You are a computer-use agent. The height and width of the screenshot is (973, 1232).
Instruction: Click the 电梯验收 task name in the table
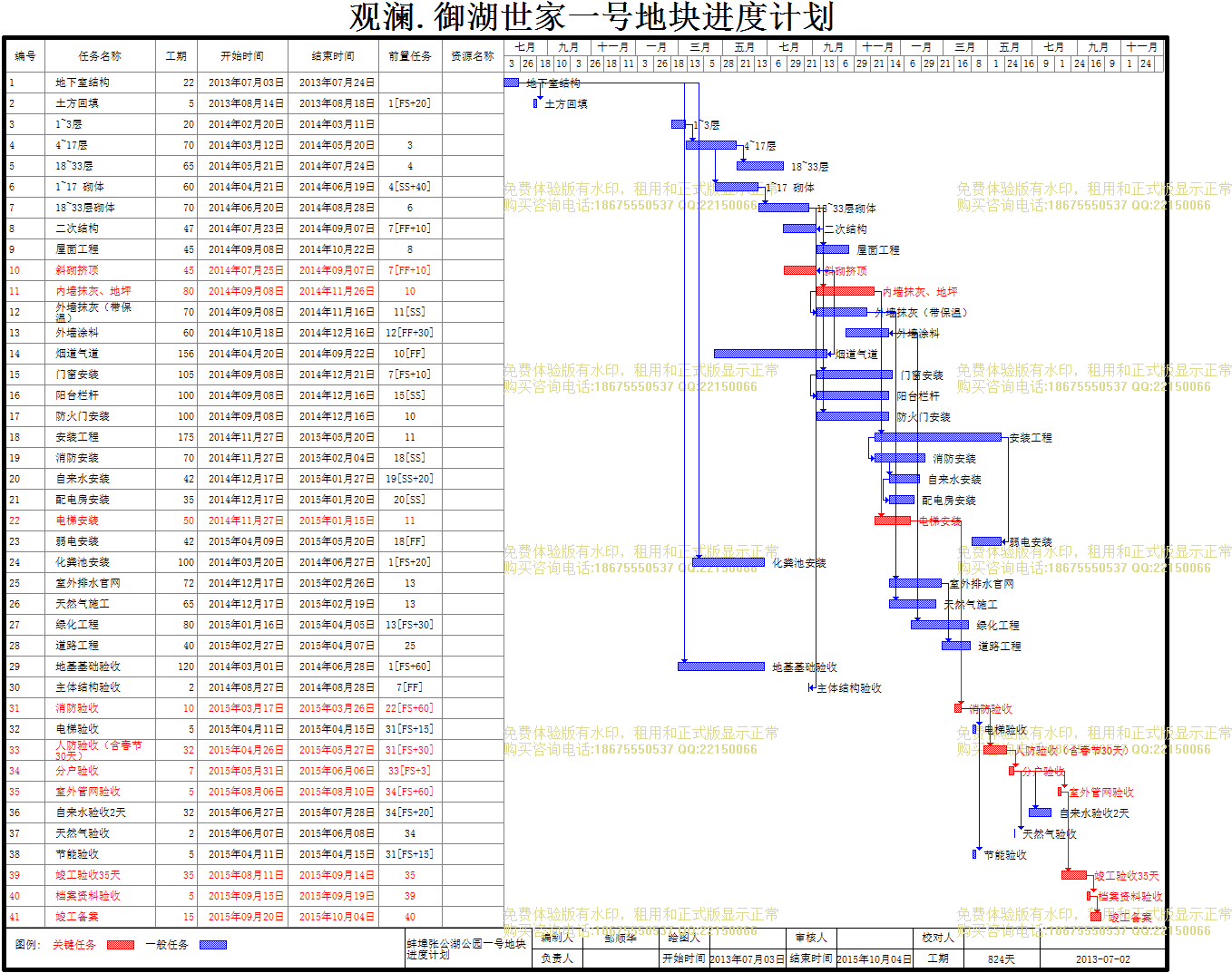pos(77,729)
